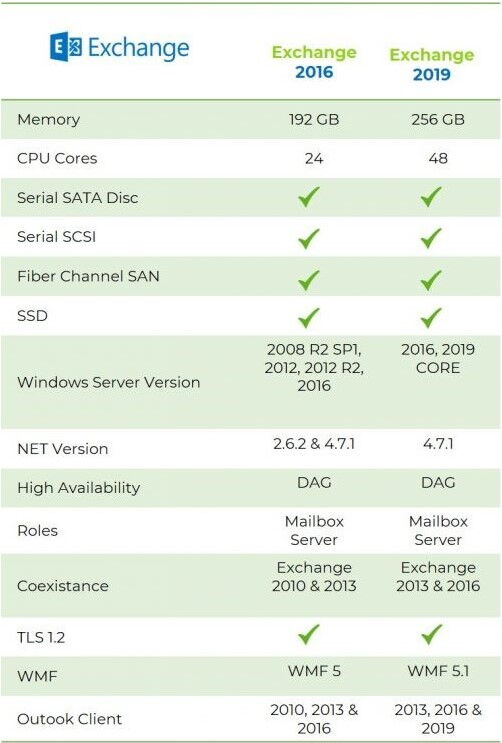Click the TLS 1.2 checkmark under Exchange 2016
This screenshot has width=502, height=743.
coord(309,634)
